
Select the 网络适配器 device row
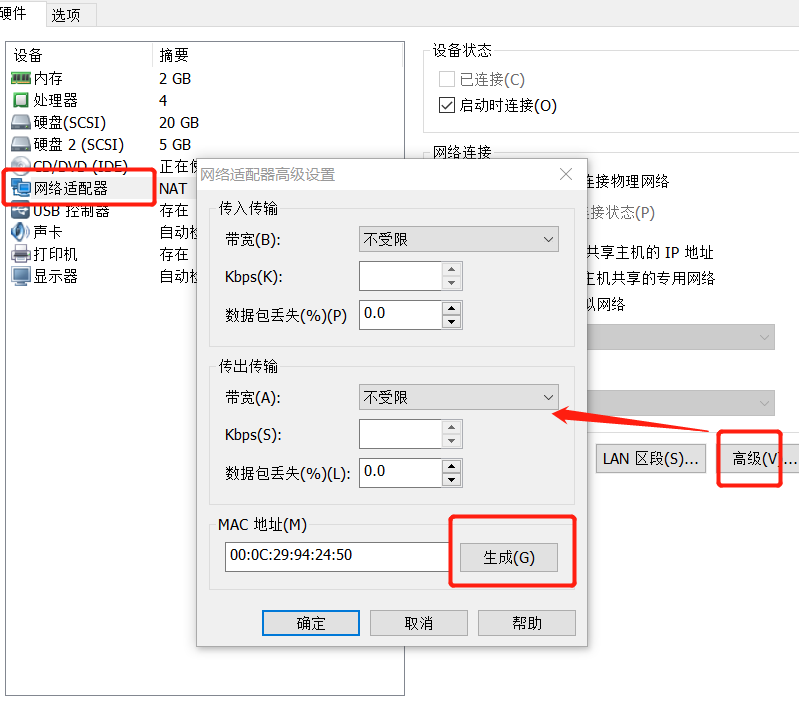[x=102, y=188]
